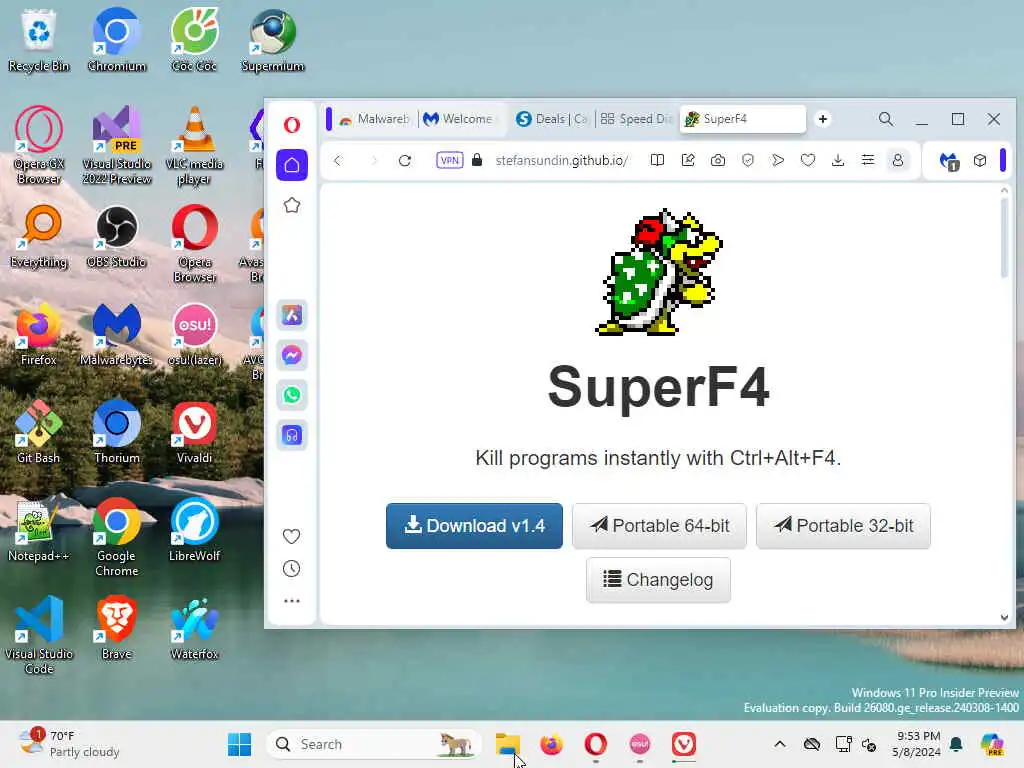Click the Bowser pixel art image
Screen dimensions: 1024x768
click(x=658, y=272)
